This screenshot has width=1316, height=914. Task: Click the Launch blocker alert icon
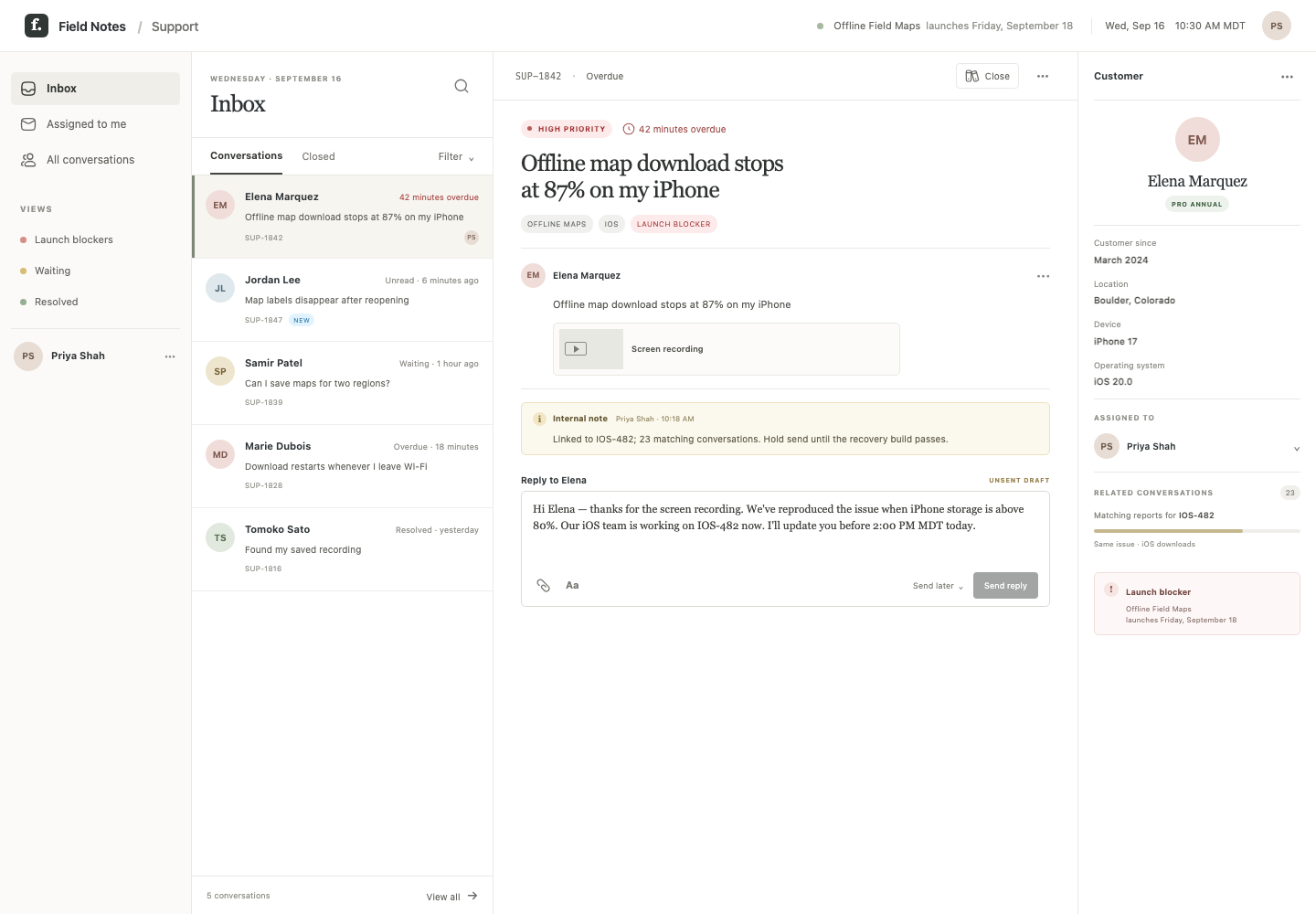(1111, 590)
